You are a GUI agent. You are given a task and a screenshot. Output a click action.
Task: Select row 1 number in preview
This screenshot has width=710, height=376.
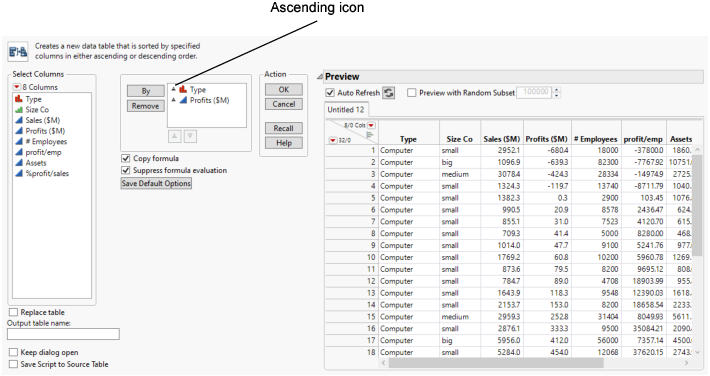coord(373,150)
